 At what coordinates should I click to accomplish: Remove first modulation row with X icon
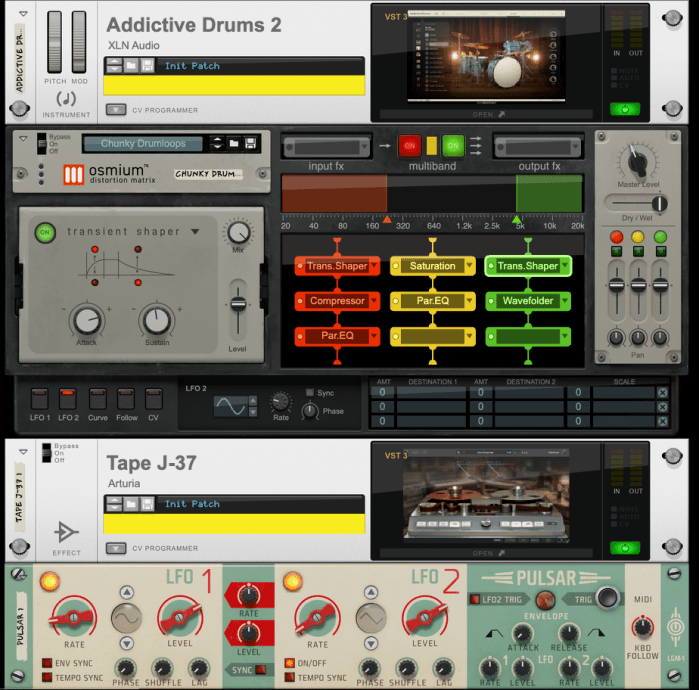662,393
